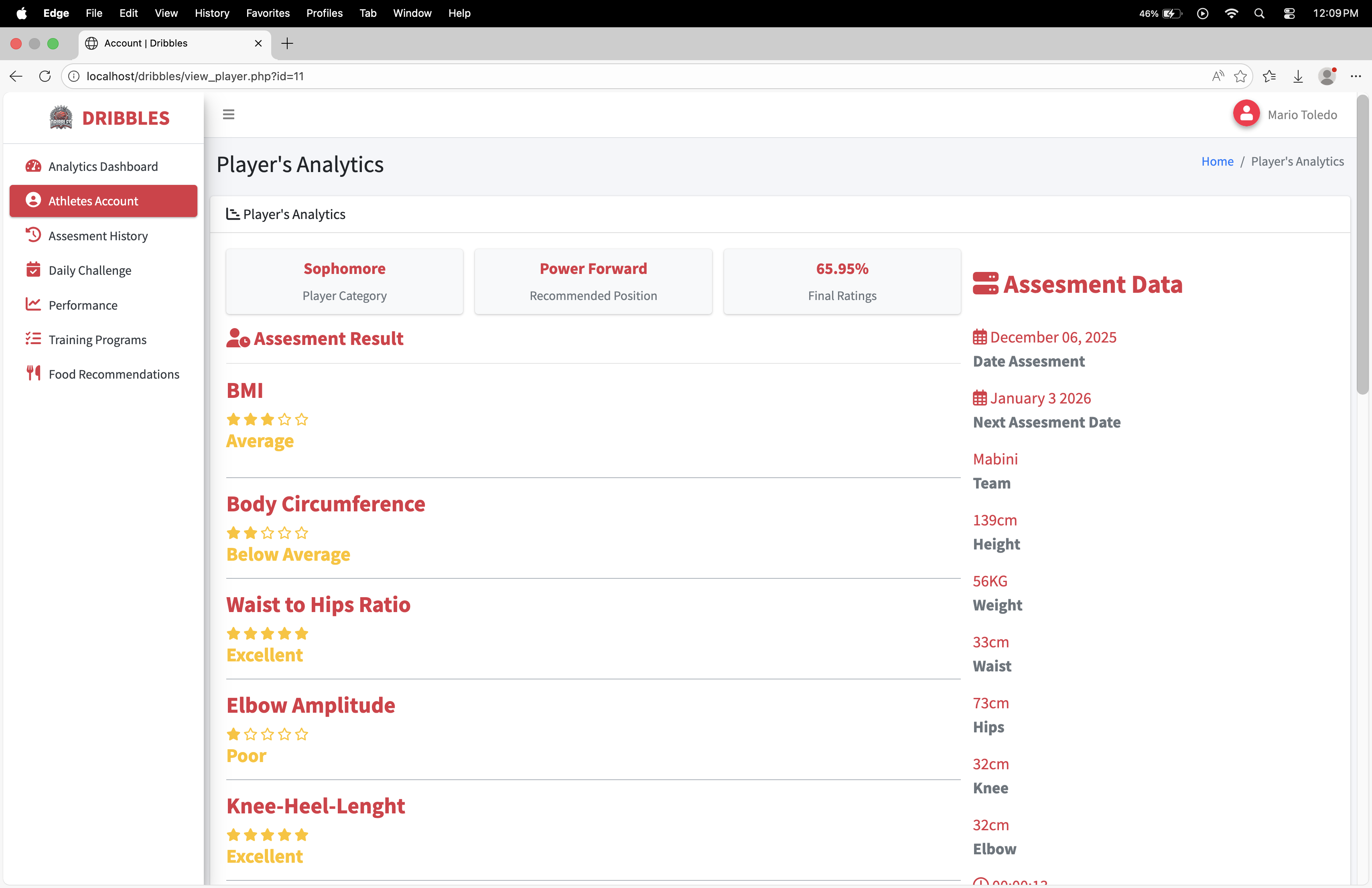The image size is (1372, 888).
Task: Reload the page with refresh button
Action: (x=45, y=76)
